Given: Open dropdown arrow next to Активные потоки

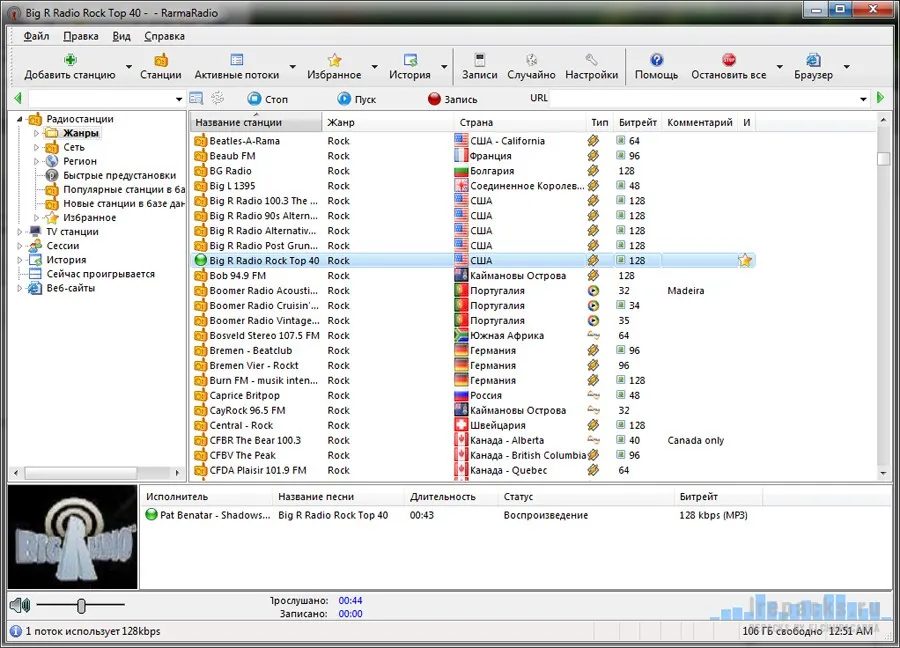Looking at the screenshot, I should 292,67.
